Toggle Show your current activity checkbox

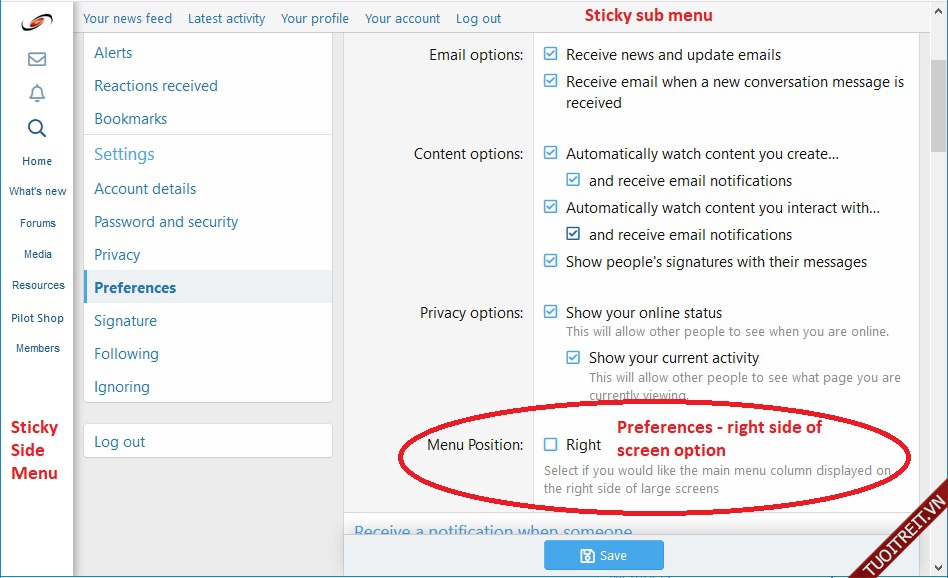[x=573, y=357]
